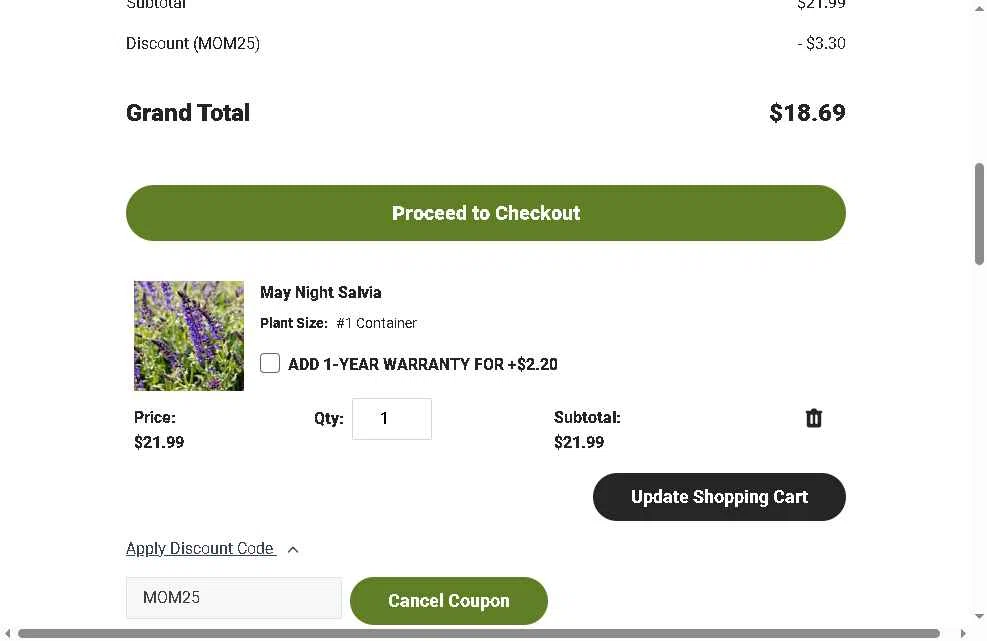Cancel the MOM25 coupon
This screenshot has height=641, width=987.
[449, 601]
